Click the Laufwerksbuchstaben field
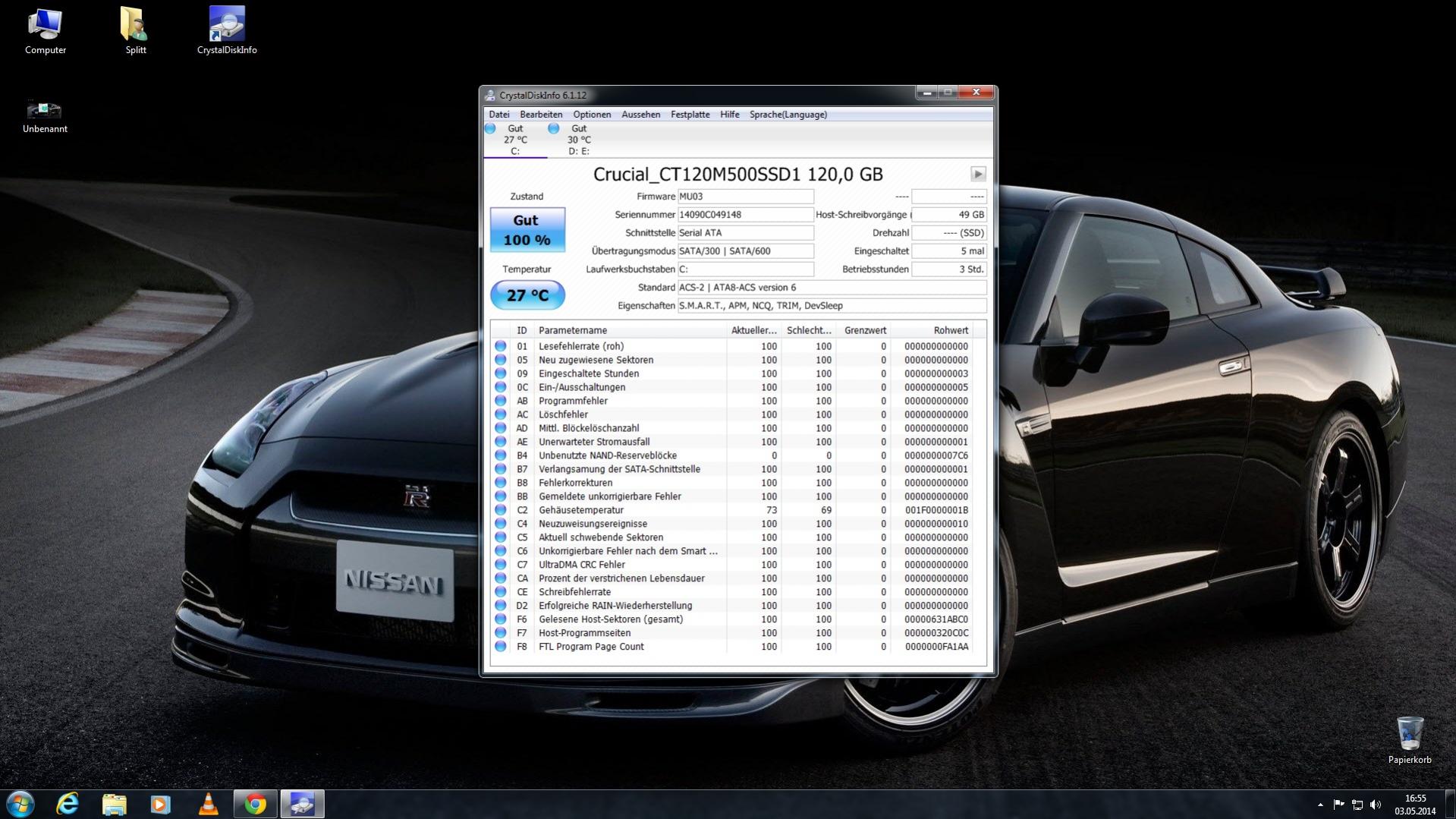Image resolution: width=1456 pixels, height=819 pixels. click(745, 269)
